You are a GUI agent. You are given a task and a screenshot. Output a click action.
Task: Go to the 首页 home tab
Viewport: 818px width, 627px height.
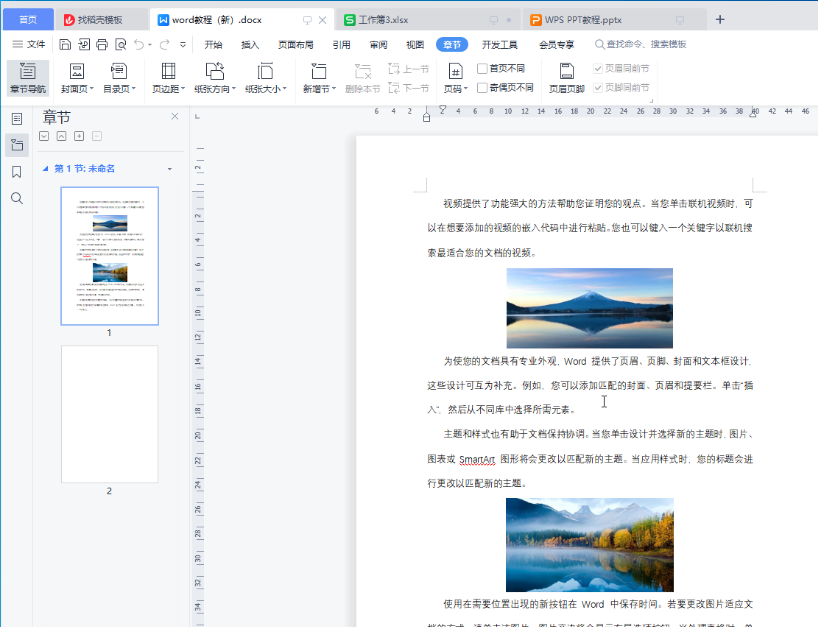pyautogui.click(x=28, y=20)
